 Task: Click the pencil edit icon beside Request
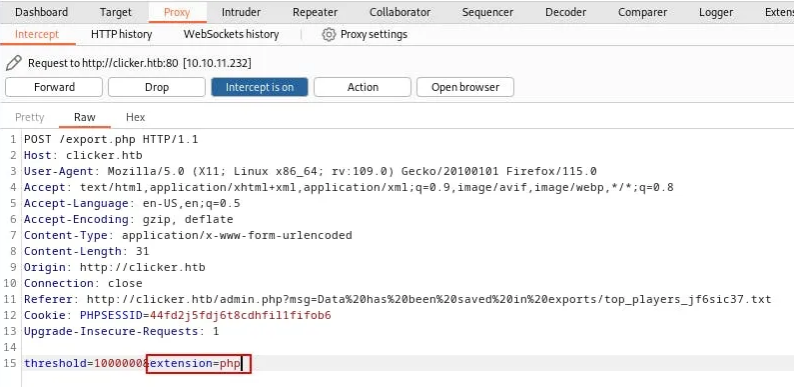[x=14, y=63]
